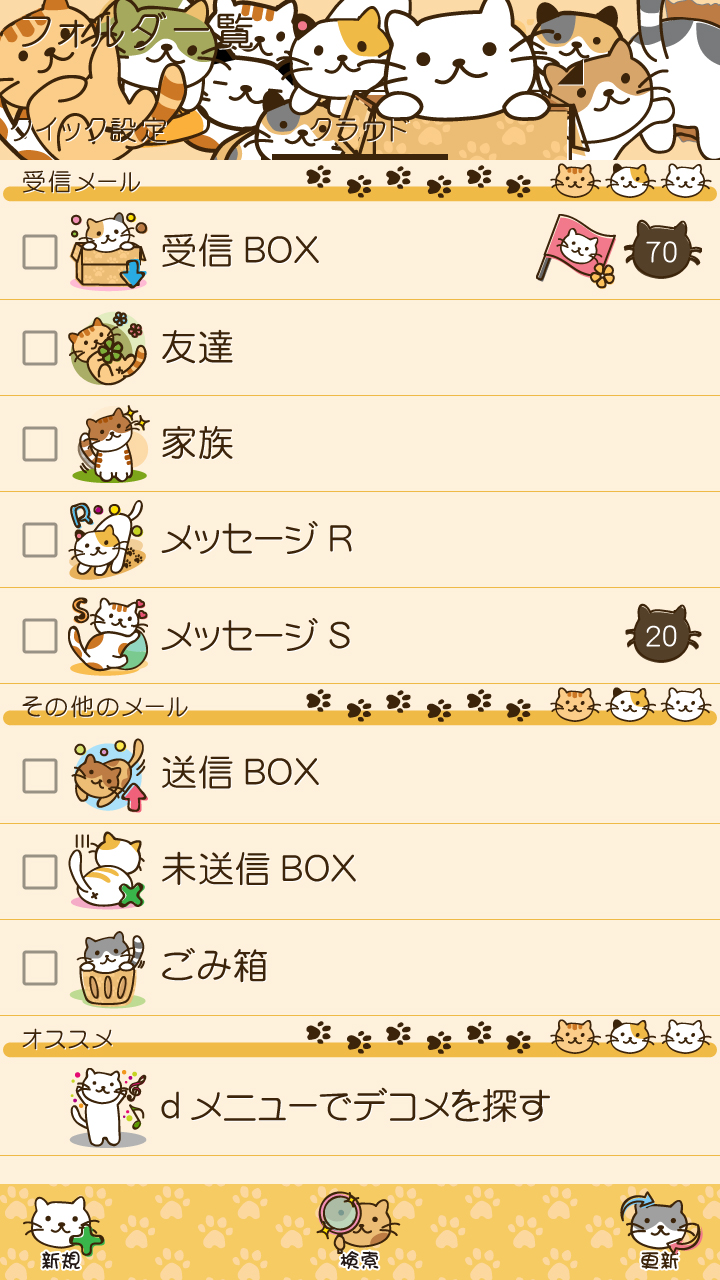Viewport: 720px width, 1280px height.
Task: Expand the dropdown triangle in the header
Action: pyautogui.click(x=571, y=73)
